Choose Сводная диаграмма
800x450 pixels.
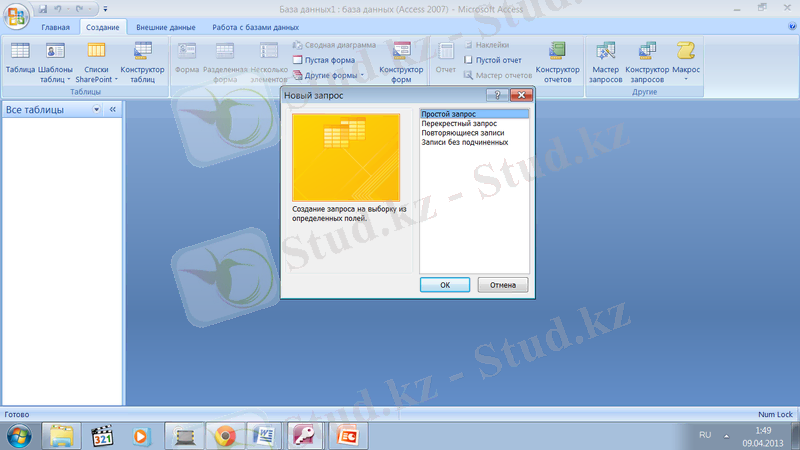[x=334, y=45]
